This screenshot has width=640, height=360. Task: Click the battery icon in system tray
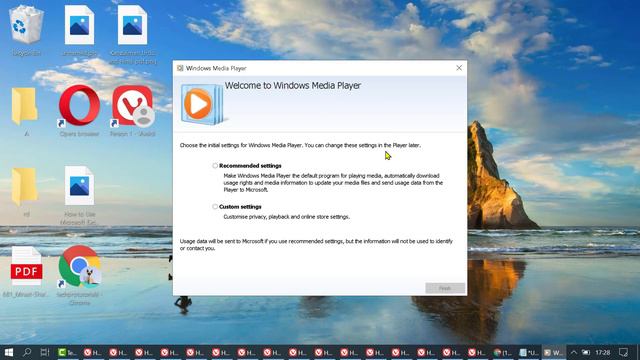tap(586, 352)
